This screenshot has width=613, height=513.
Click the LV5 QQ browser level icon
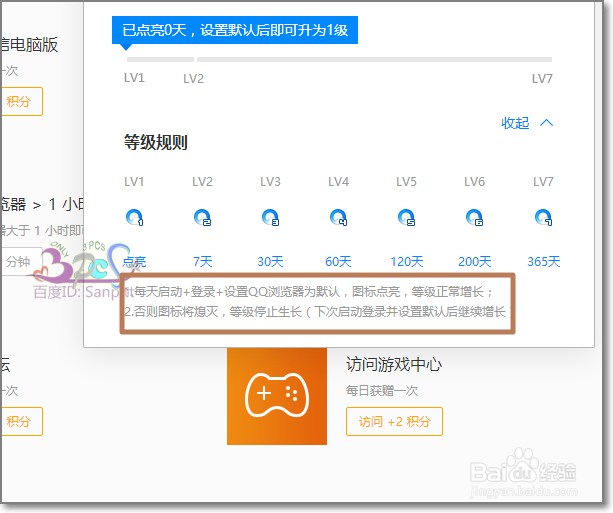pos(407,217)
